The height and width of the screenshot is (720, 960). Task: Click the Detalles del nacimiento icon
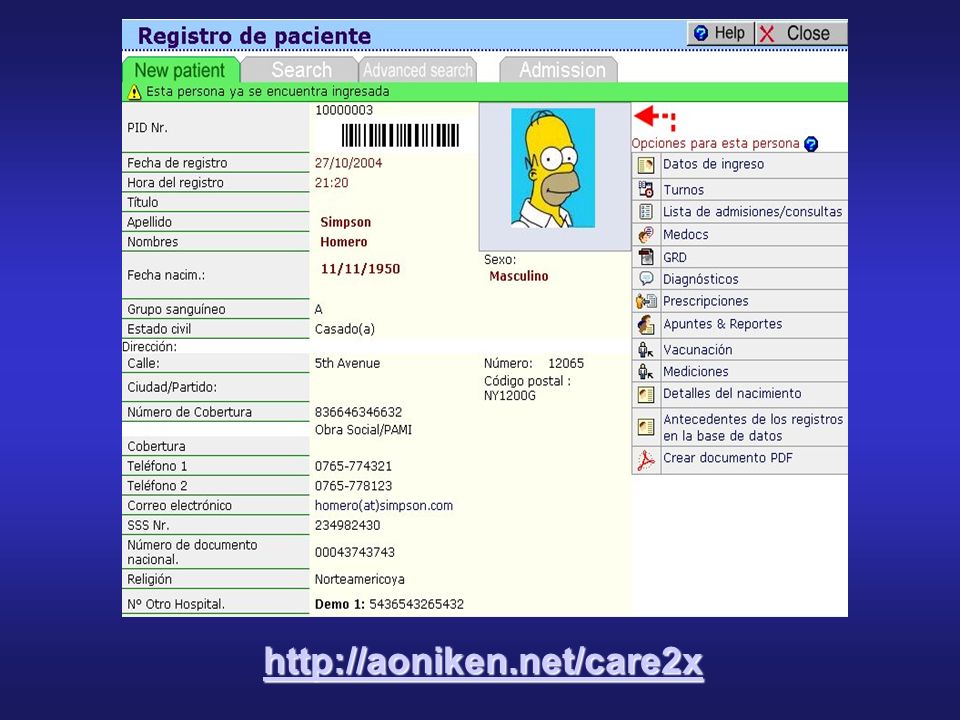[x=645, y=394]
